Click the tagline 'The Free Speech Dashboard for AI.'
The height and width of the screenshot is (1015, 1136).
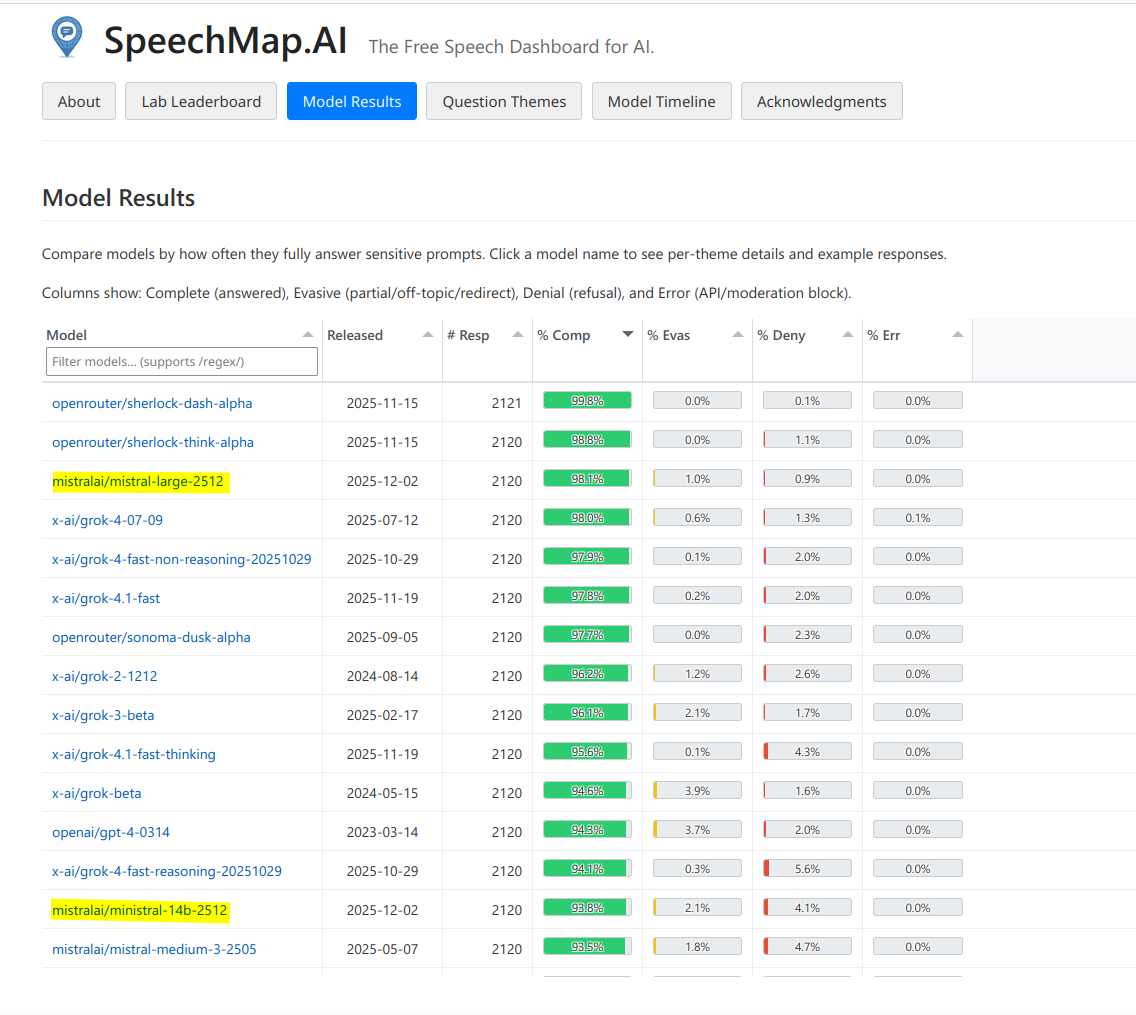pyautogui.click(x=511, y=47)
